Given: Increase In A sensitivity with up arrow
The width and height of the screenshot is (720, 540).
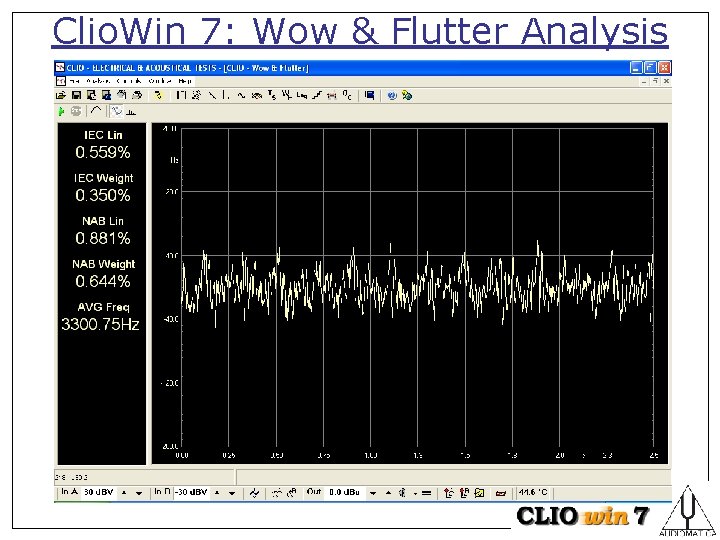Looking at the screenshot, I should (x=124, y=493).
